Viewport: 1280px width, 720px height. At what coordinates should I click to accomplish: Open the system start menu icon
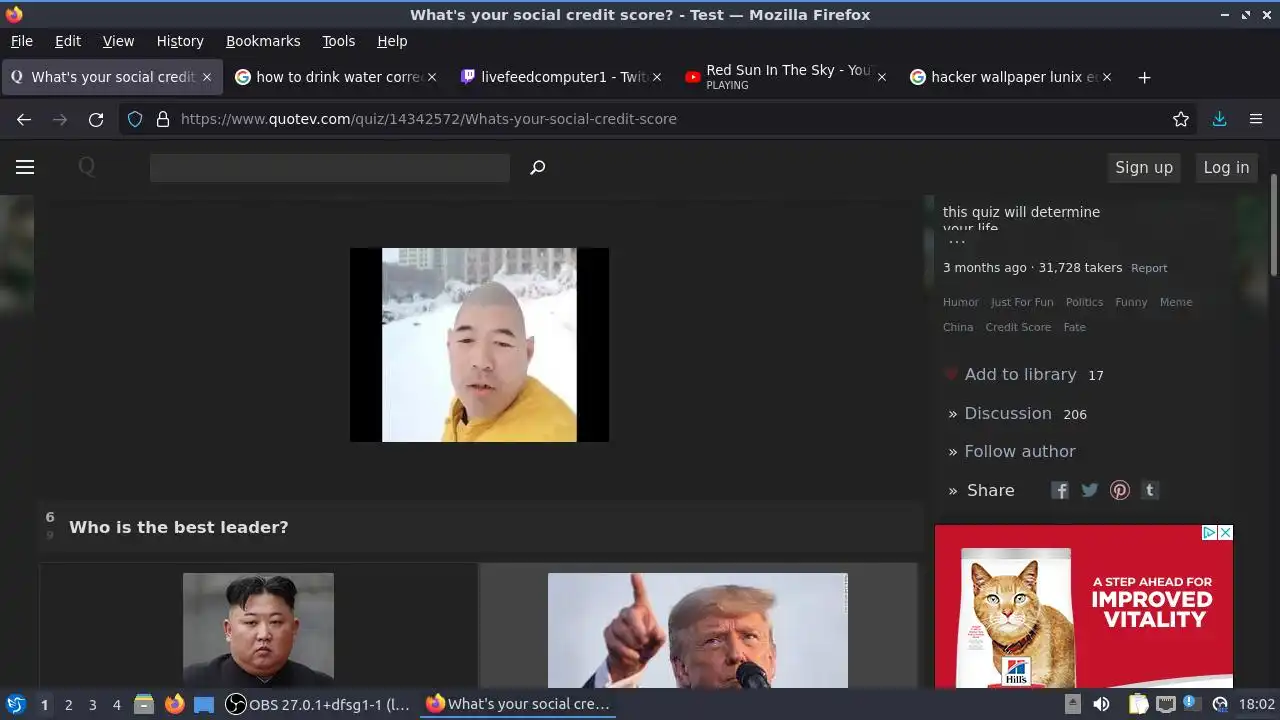(x=15, y=704)
